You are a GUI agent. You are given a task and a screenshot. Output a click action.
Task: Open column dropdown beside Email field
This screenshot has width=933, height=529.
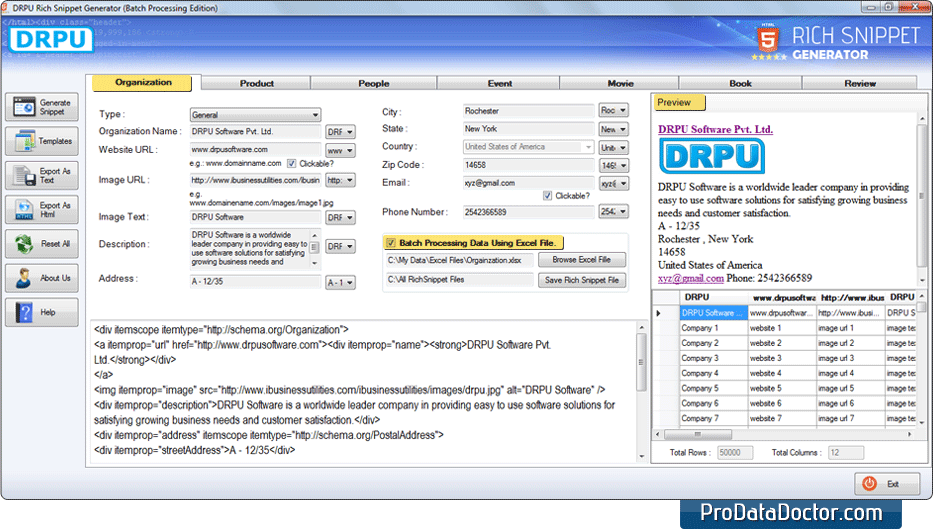[613, 183]
